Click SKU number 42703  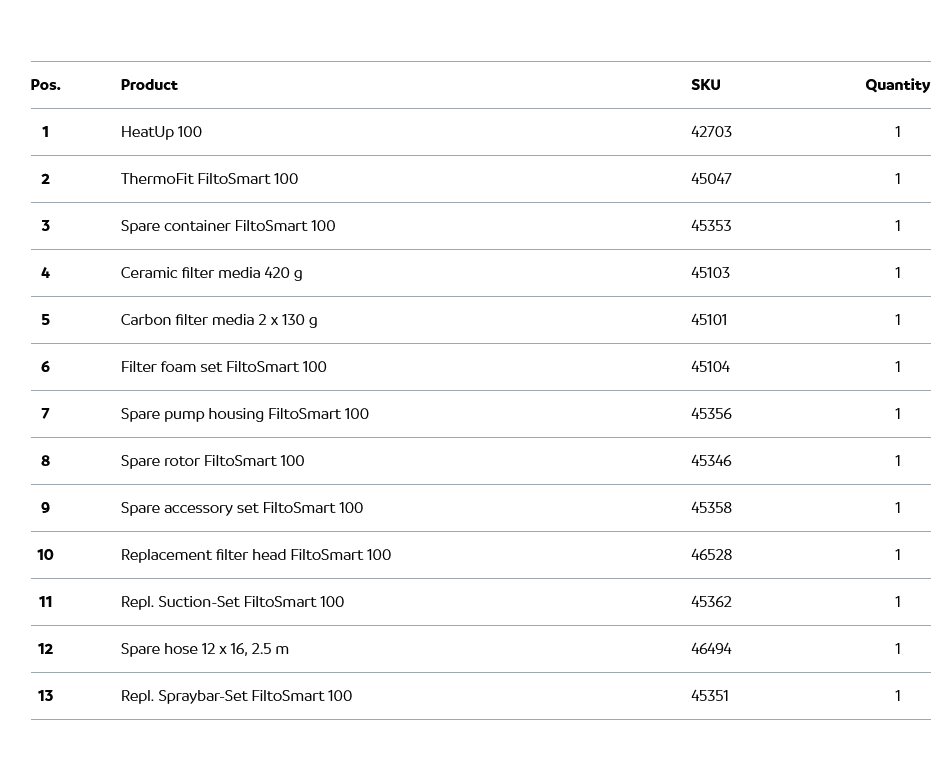[711, 132]
